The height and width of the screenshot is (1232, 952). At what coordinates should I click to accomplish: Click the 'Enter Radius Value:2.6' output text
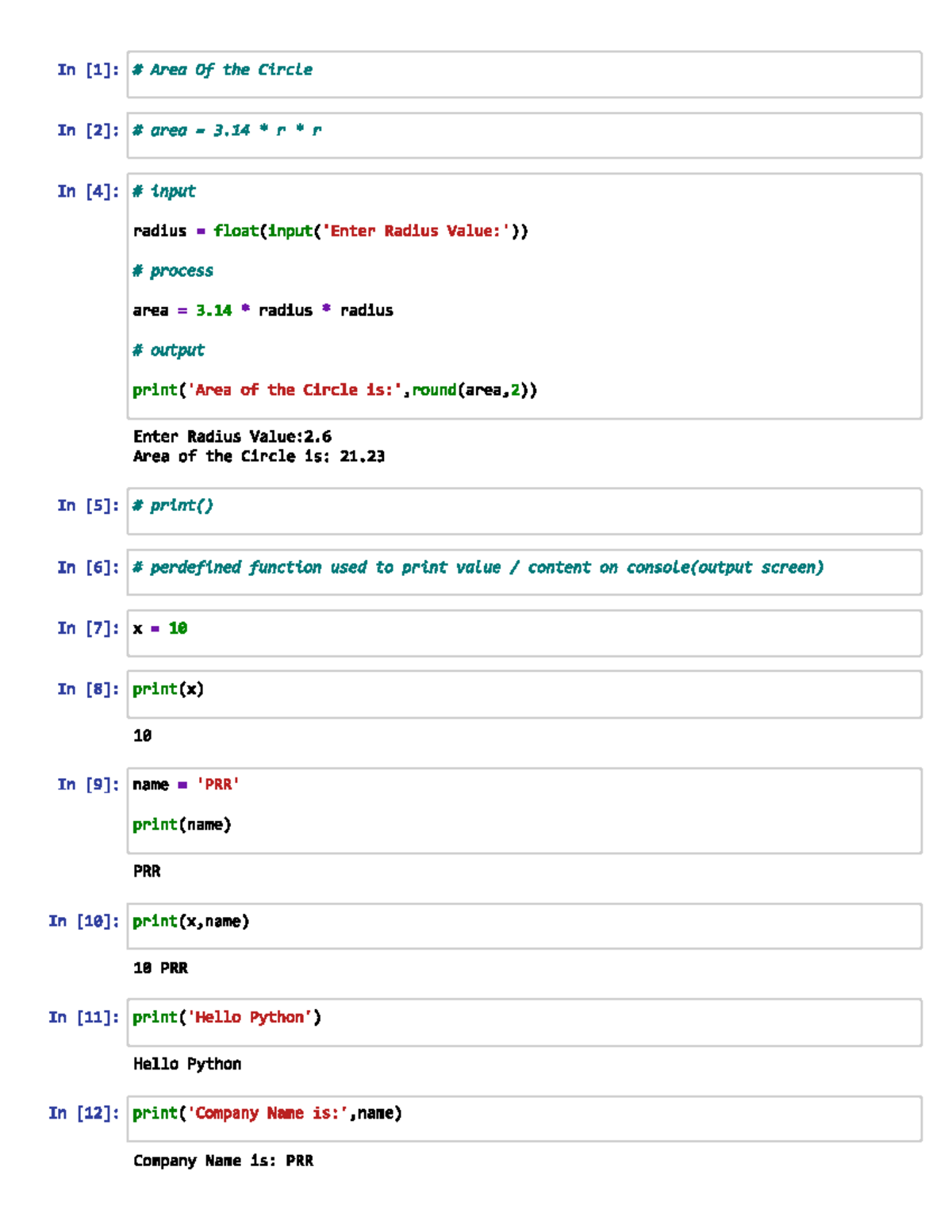click(x=232, y=436)
